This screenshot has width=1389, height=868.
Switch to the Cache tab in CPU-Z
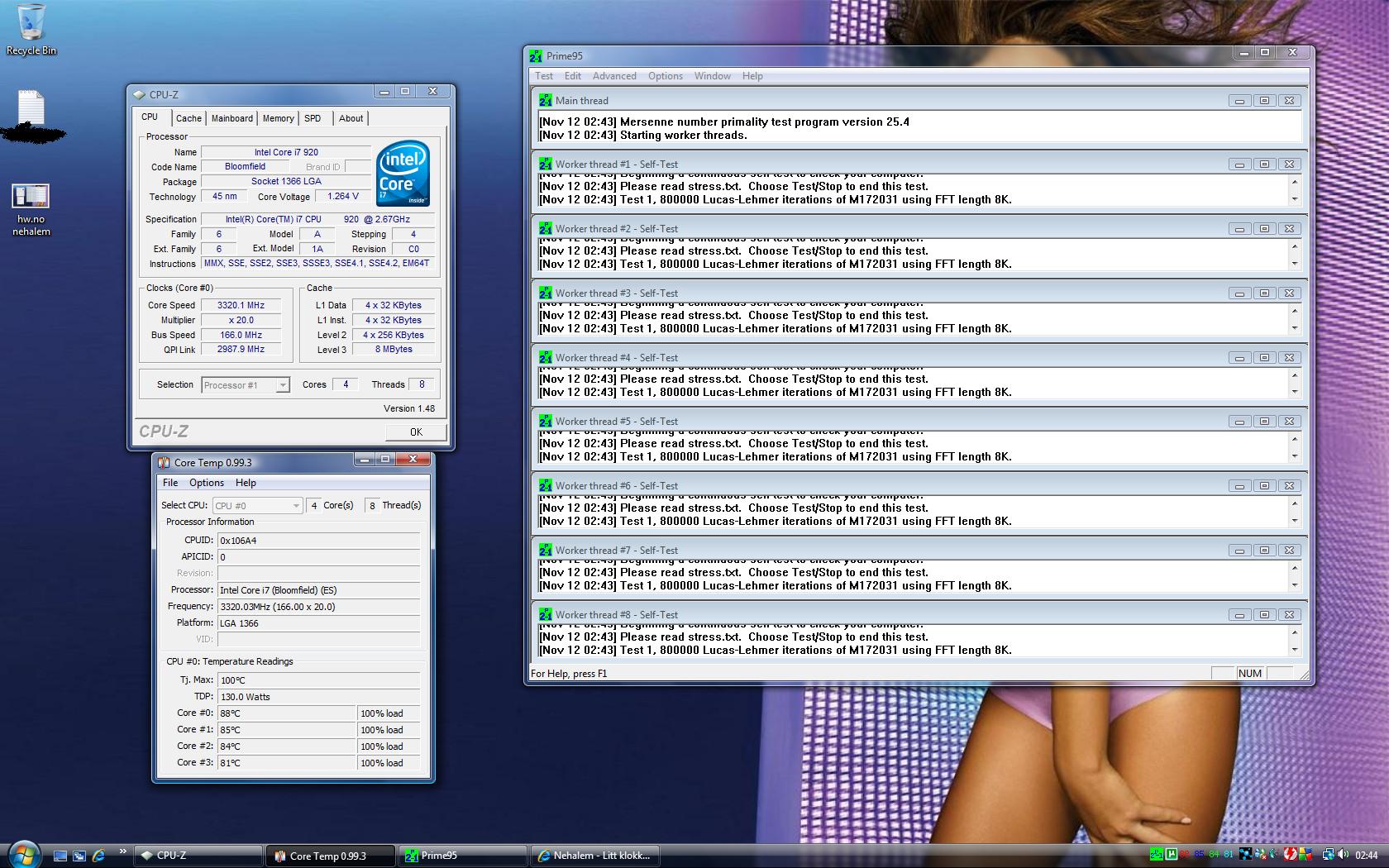pos(189,118)
